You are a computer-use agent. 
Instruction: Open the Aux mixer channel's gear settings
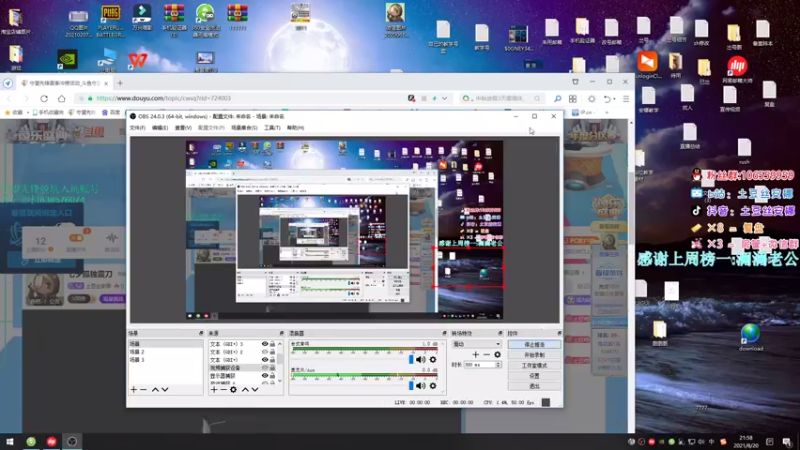point(433,386)
